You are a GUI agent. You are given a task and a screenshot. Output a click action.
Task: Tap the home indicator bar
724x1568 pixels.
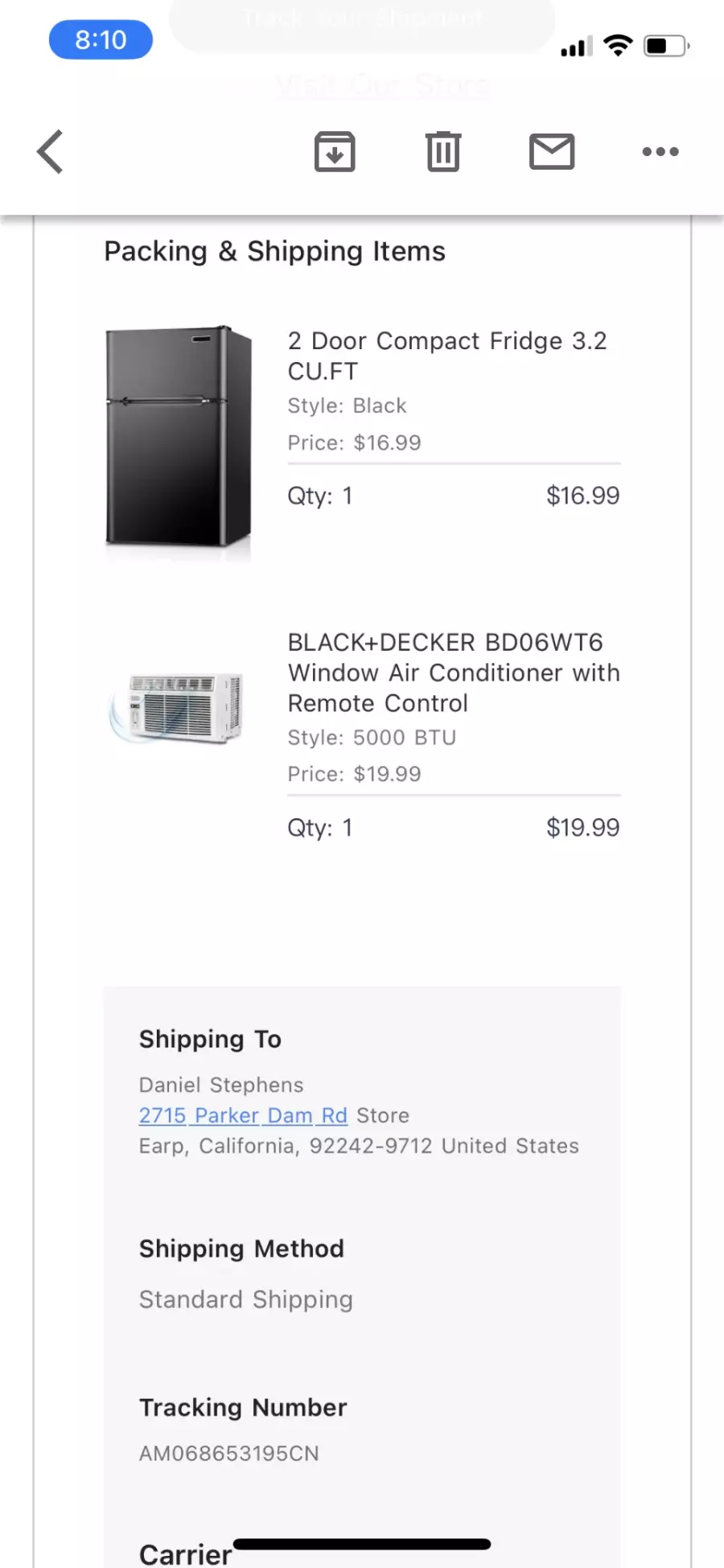tap(362, 1544)
